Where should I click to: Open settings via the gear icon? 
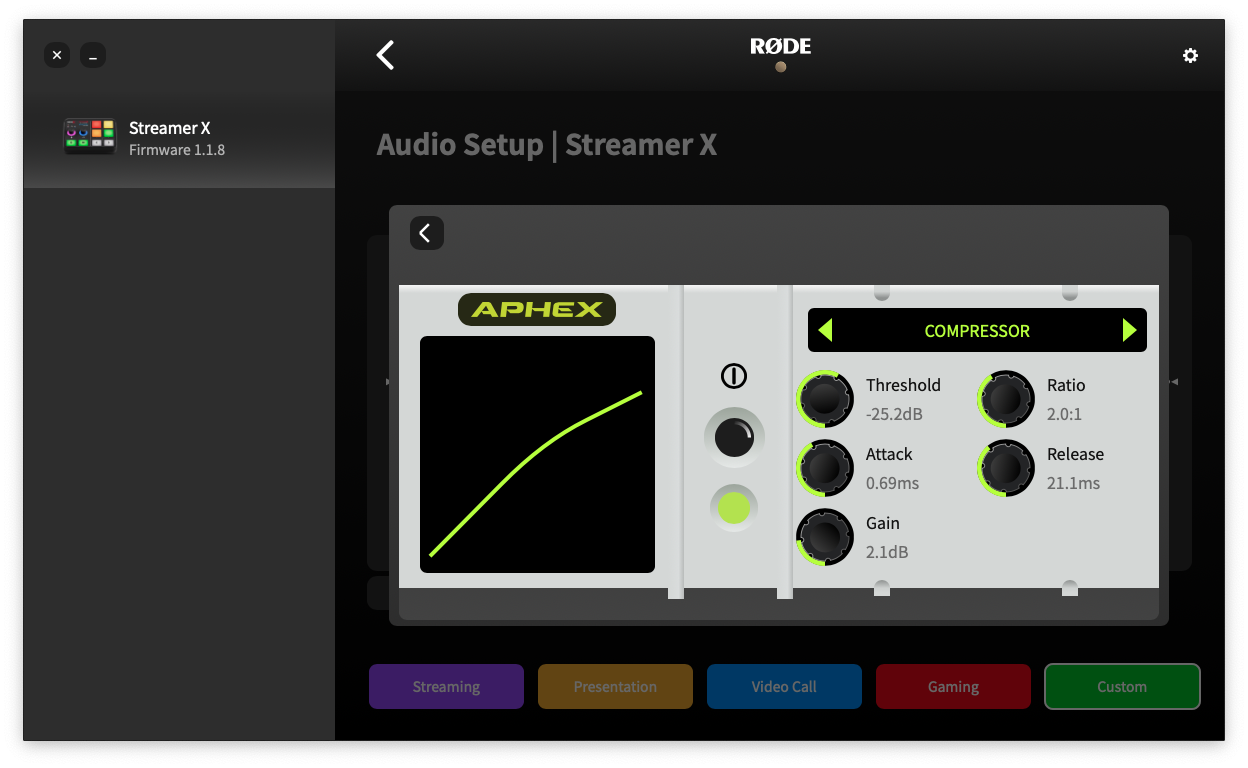click(1190, 56)
